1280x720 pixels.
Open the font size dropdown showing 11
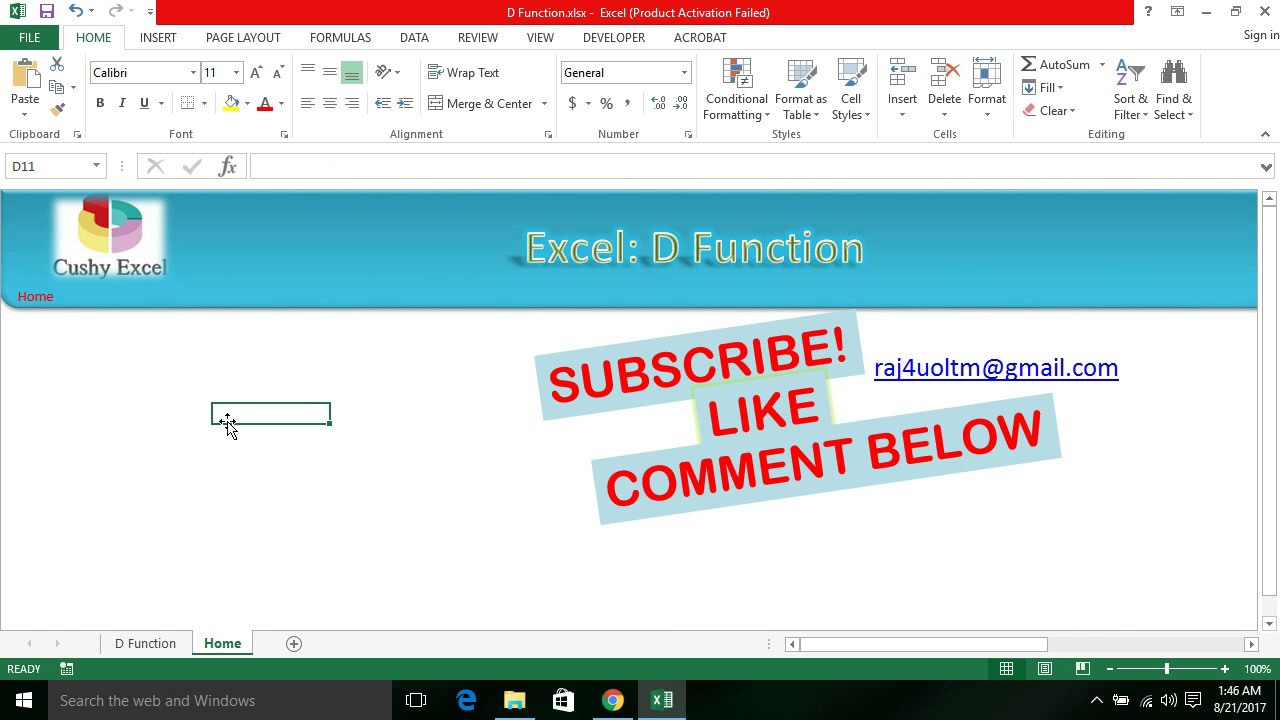(236, 72)
